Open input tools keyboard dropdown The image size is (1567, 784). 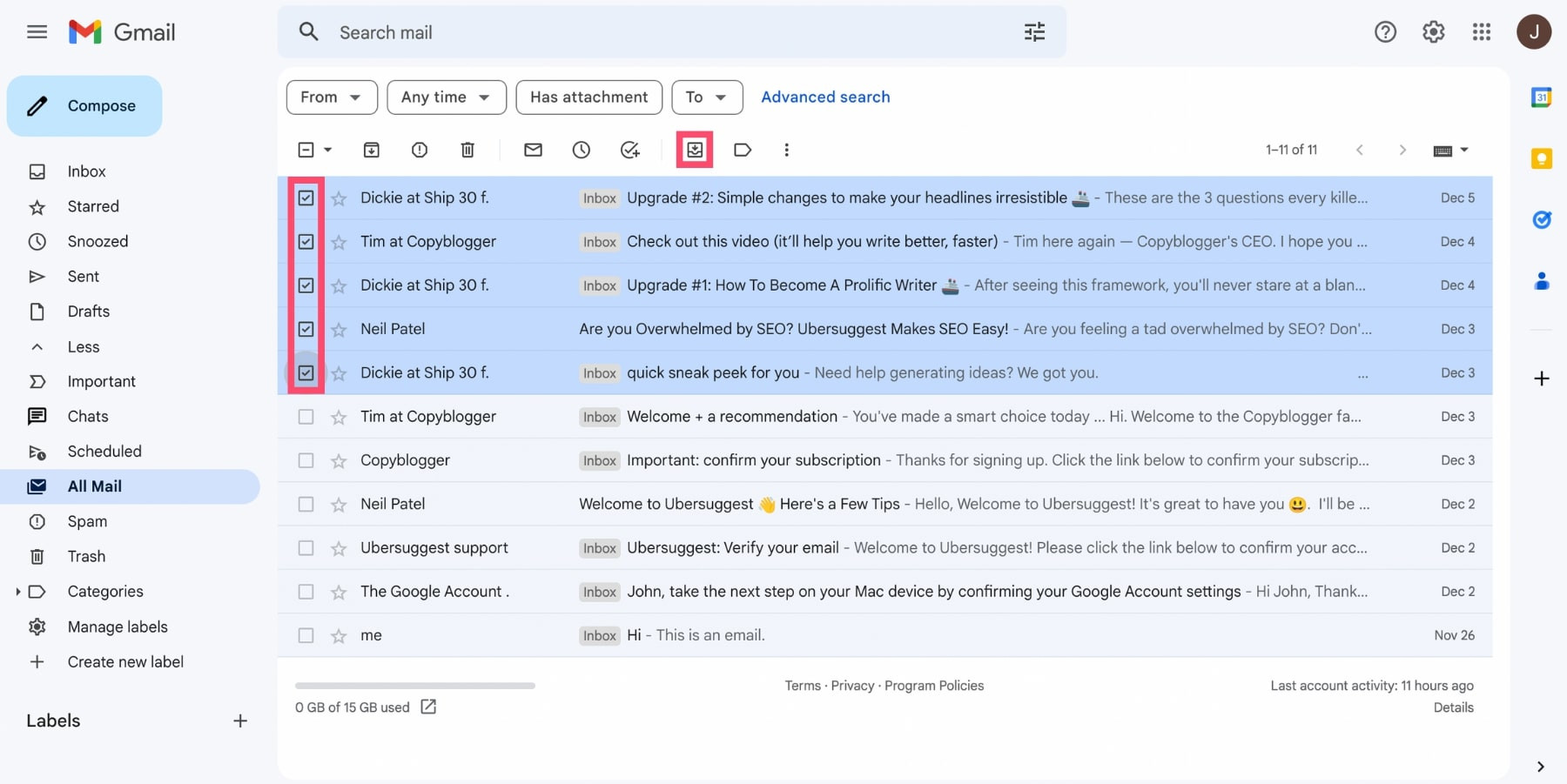(1450, 150)
